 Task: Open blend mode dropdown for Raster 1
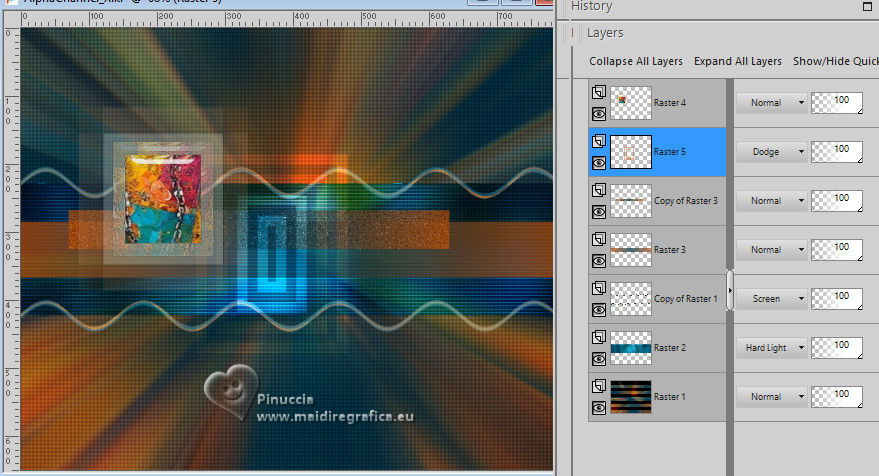pos(771,396)
